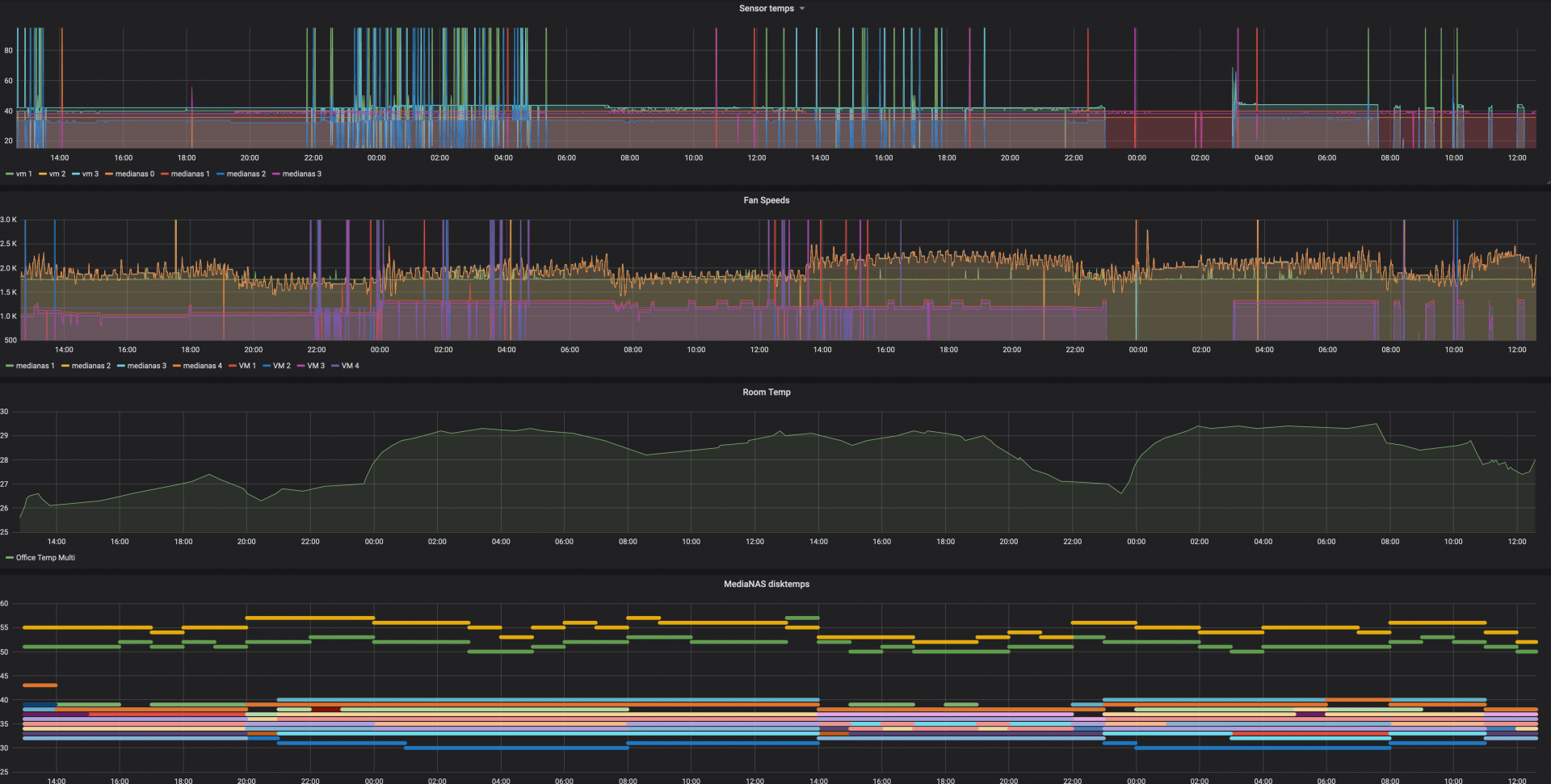Click the dropdown caret beside Sensor temps
Viewport: 1551px width, 784px height.
click(x=802, y=9)
